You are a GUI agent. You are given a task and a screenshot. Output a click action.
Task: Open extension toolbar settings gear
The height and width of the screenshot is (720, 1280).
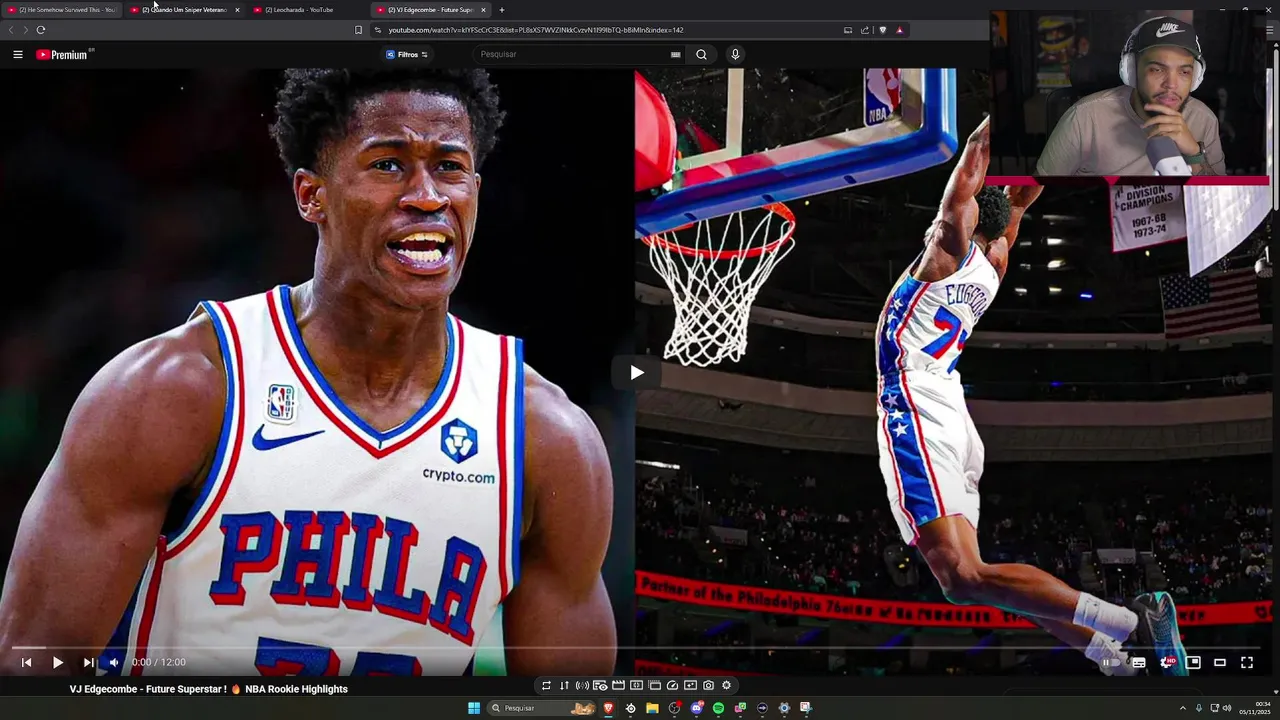726,685
